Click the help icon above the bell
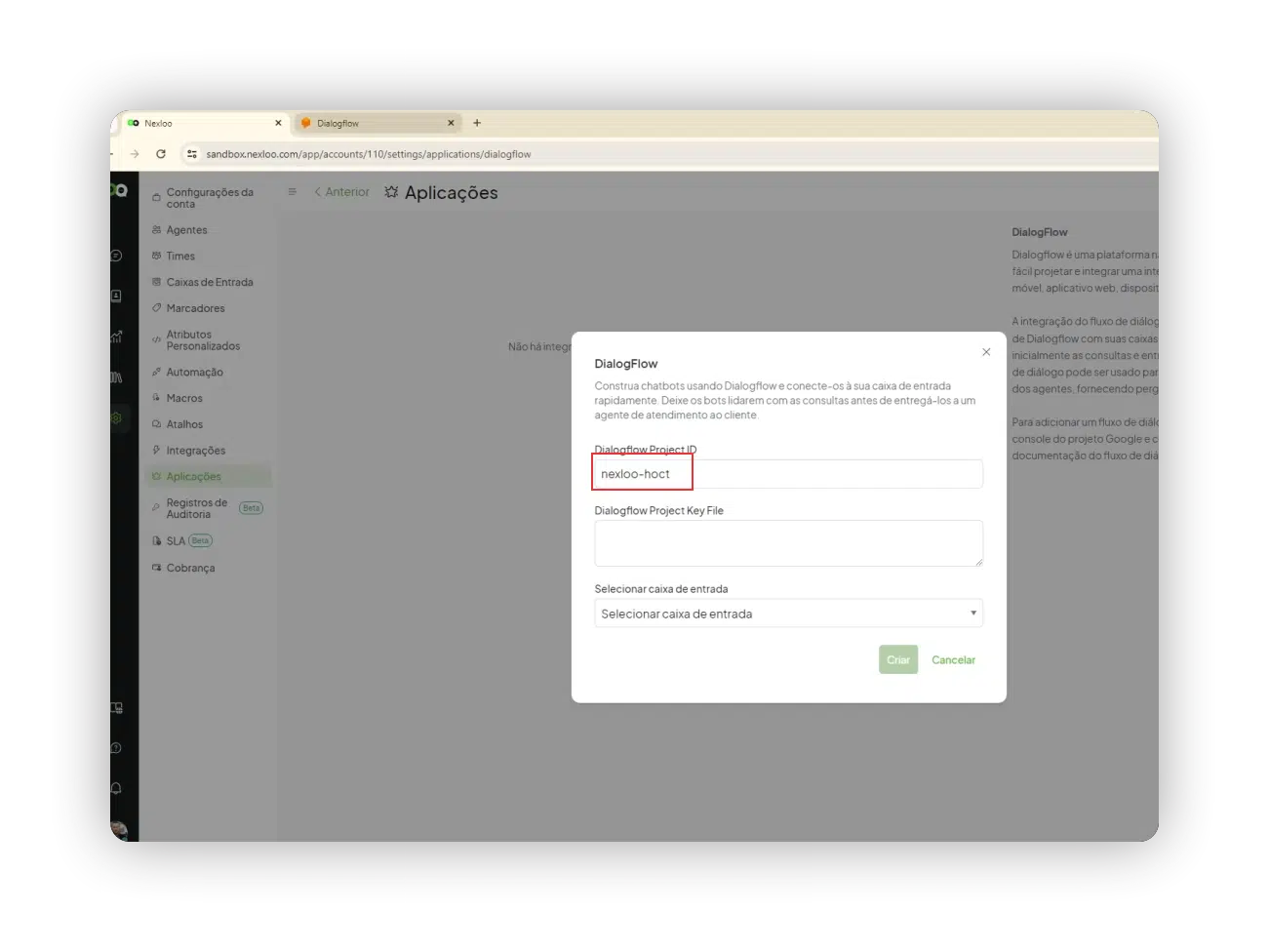 (x=116, y=748)
